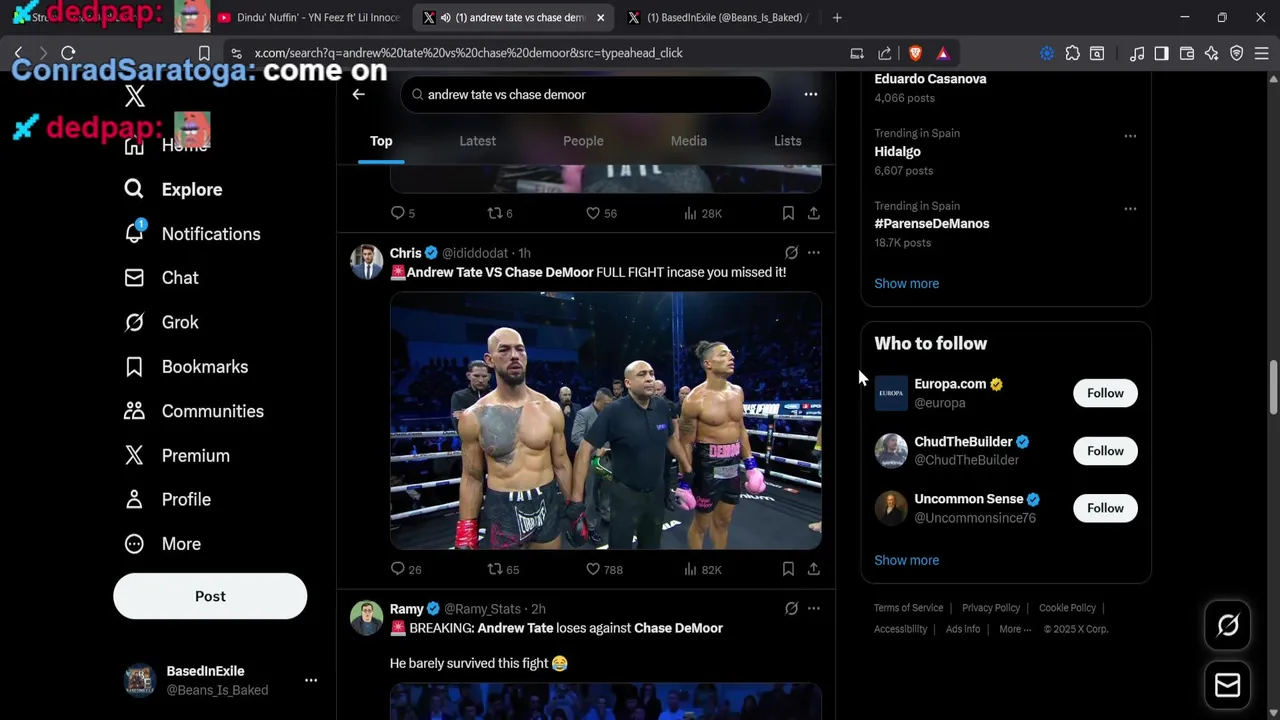Switch to Lists search tab
The image size is (1280, 720).
pos(788,141)
